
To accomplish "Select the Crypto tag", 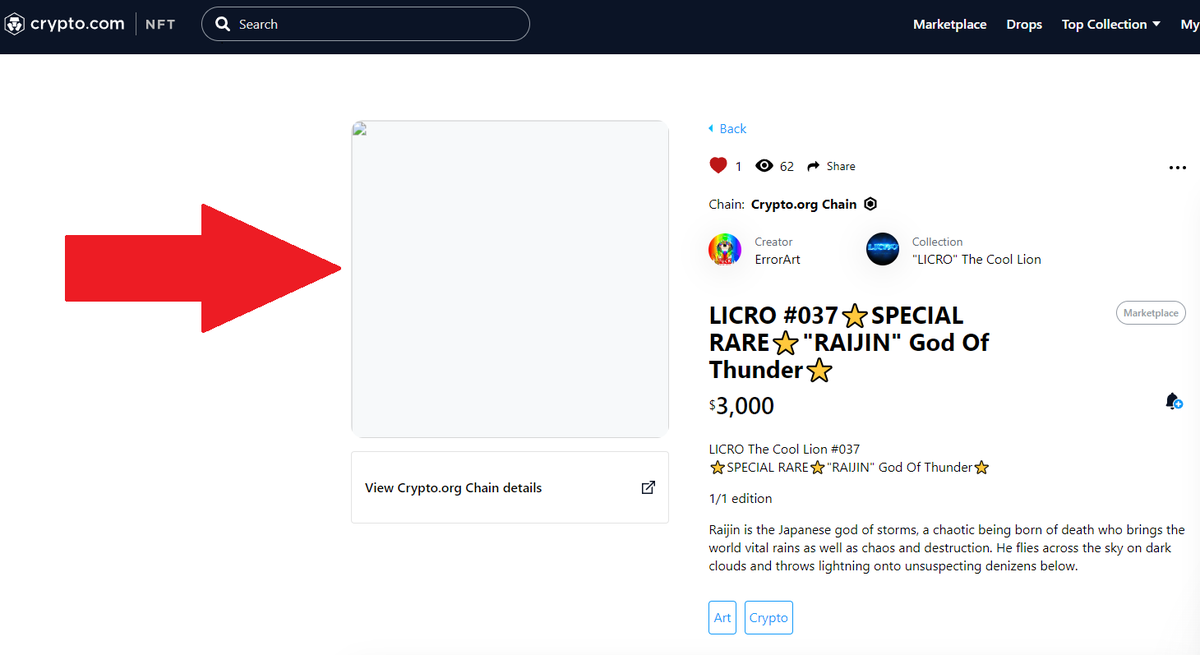I will coord(768,617).
